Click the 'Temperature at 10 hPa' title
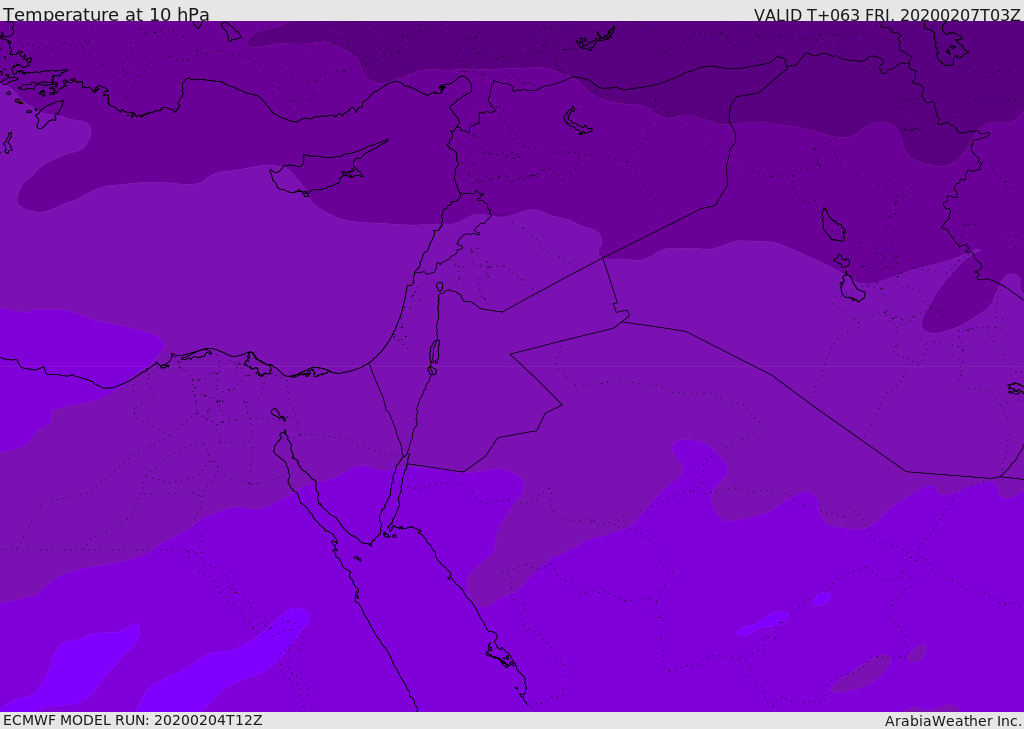The width and height of the screenshot is (1024, 729). click(106, 14)
